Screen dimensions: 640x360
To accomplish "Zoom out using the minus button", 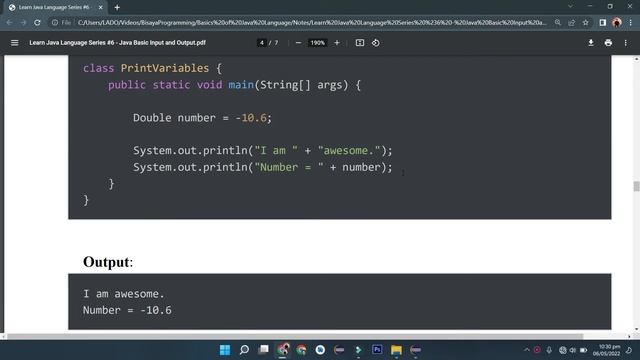I will pos(298,42).
